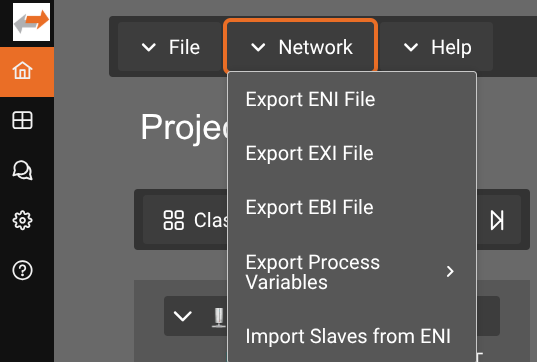The height and width of the screenshot is (362, 537).
Task: Open the chat messages sidebar icon
Action: point(23,170)
